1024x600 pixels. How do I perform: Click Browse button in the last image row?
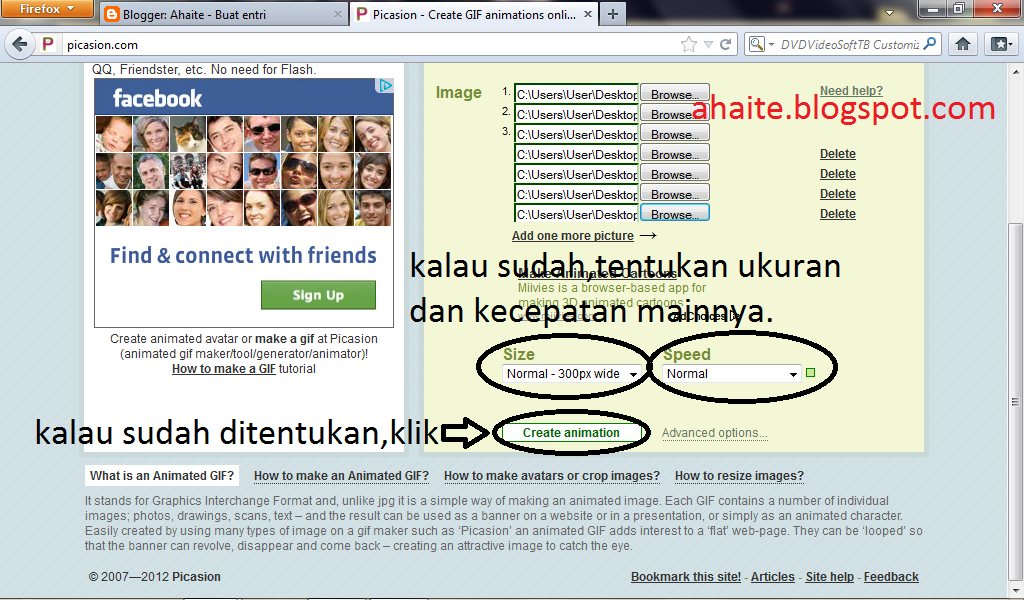point(675,214)
